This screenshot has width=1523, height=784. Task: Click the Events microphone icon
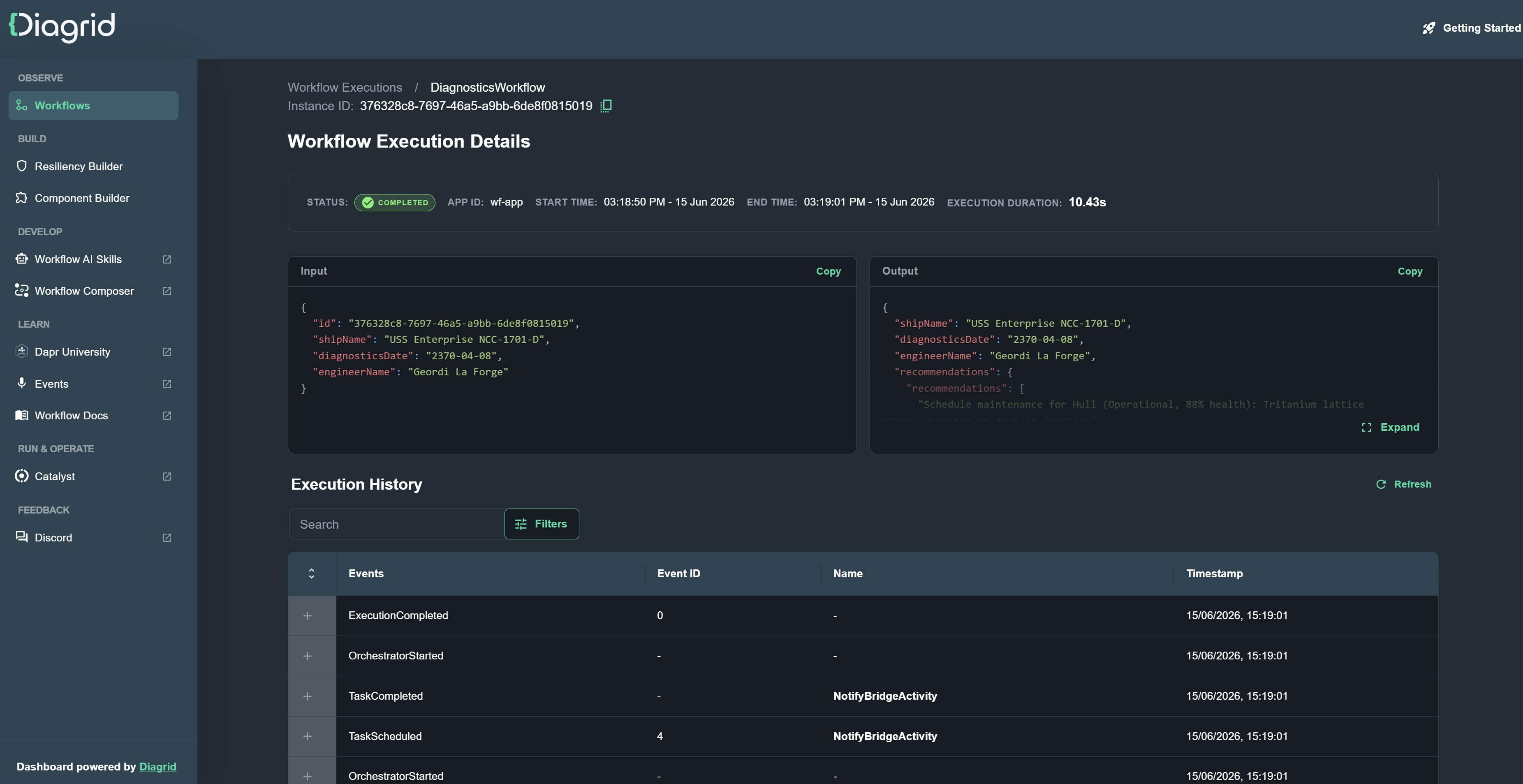tap(22, 383)
